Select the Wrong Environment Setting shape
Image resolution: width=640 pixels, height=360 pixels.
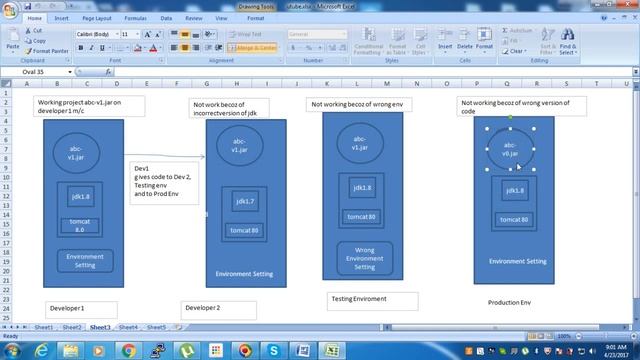point(364,258)
